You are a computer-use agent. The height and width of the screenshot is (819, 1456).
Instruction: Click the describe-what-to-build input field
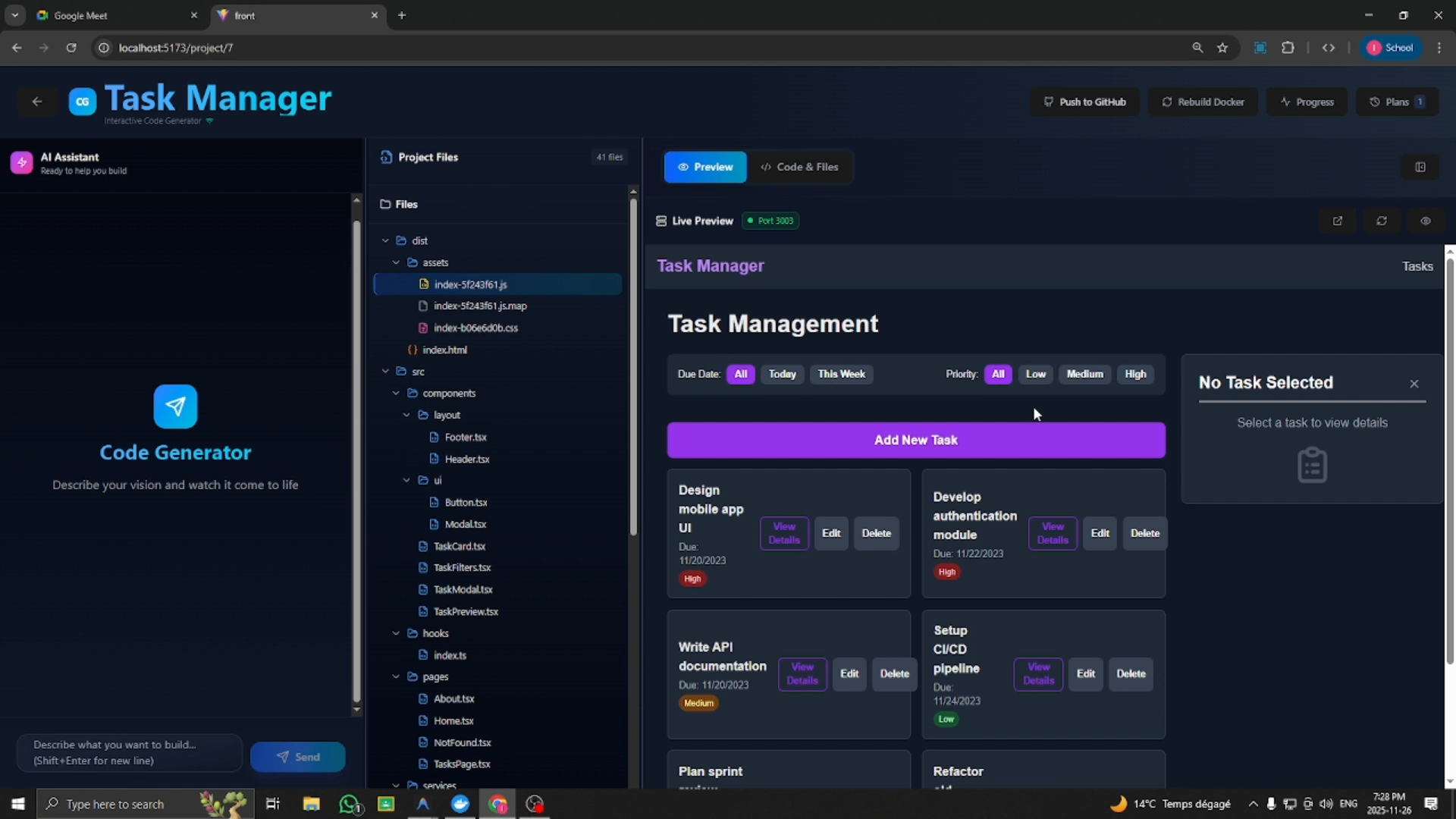coord(127,752)
